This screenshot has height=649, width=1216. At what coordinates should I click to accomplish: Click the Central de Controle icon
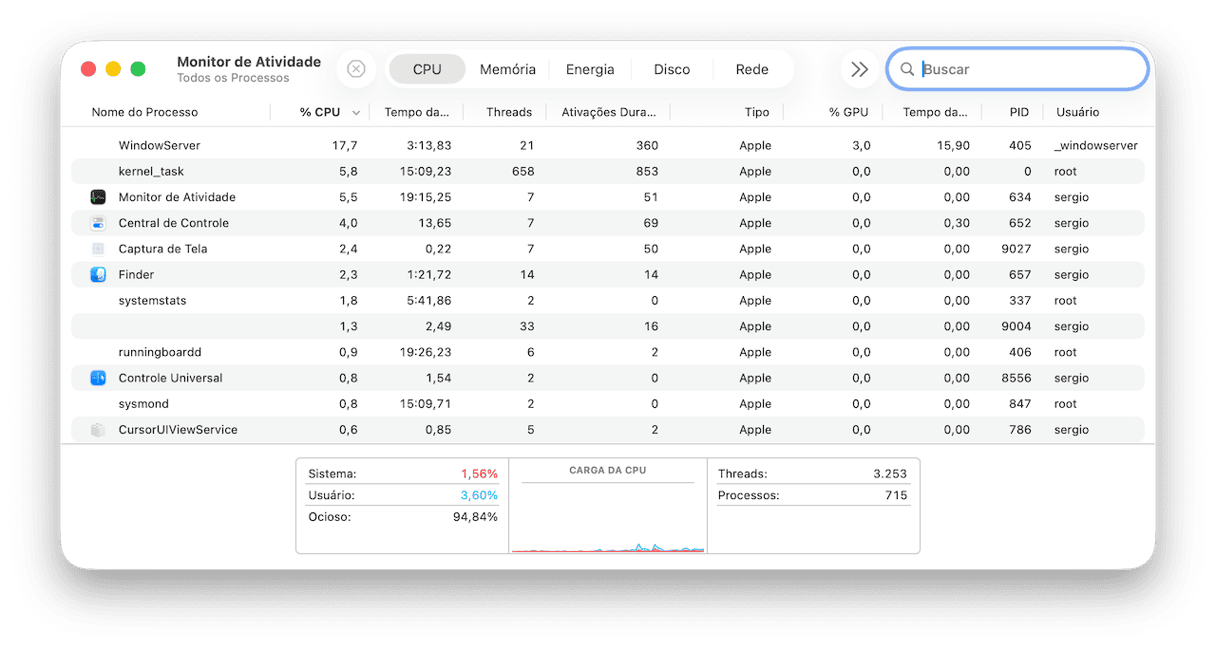(x=98, y=223)
